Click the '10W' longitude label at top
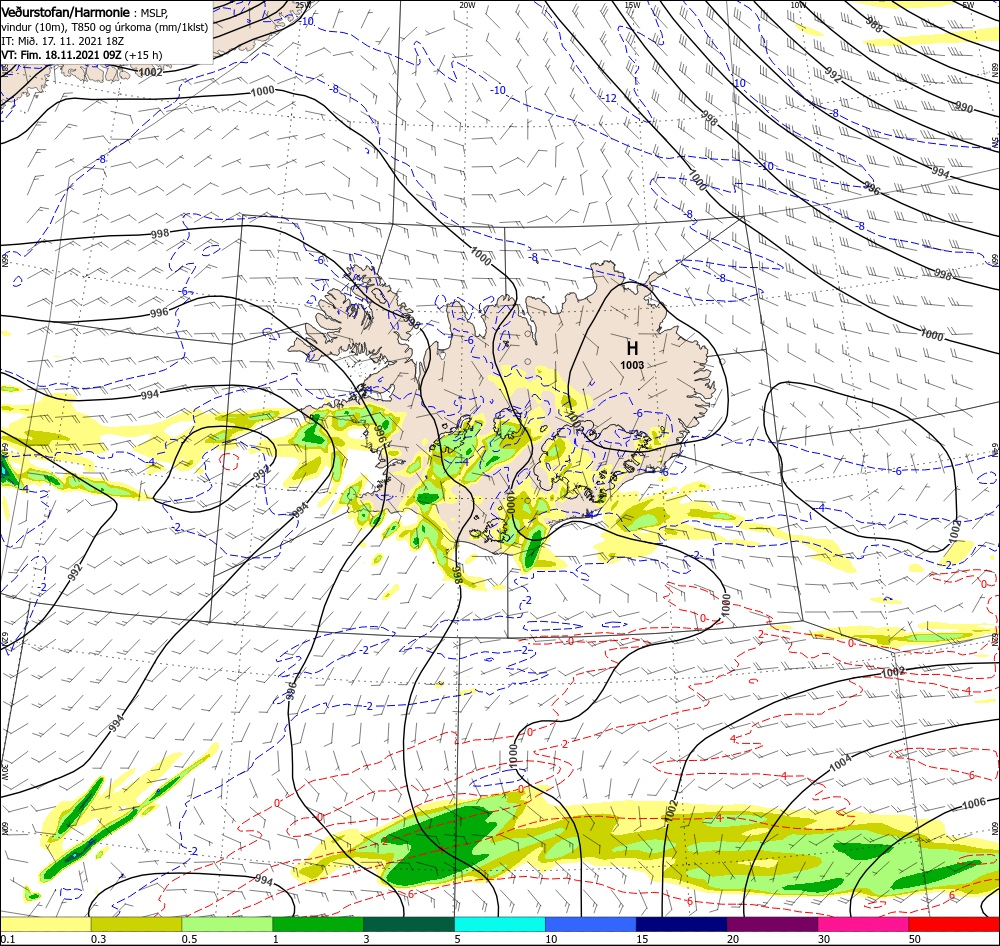 pyautogui.click(x=798, y=5)
